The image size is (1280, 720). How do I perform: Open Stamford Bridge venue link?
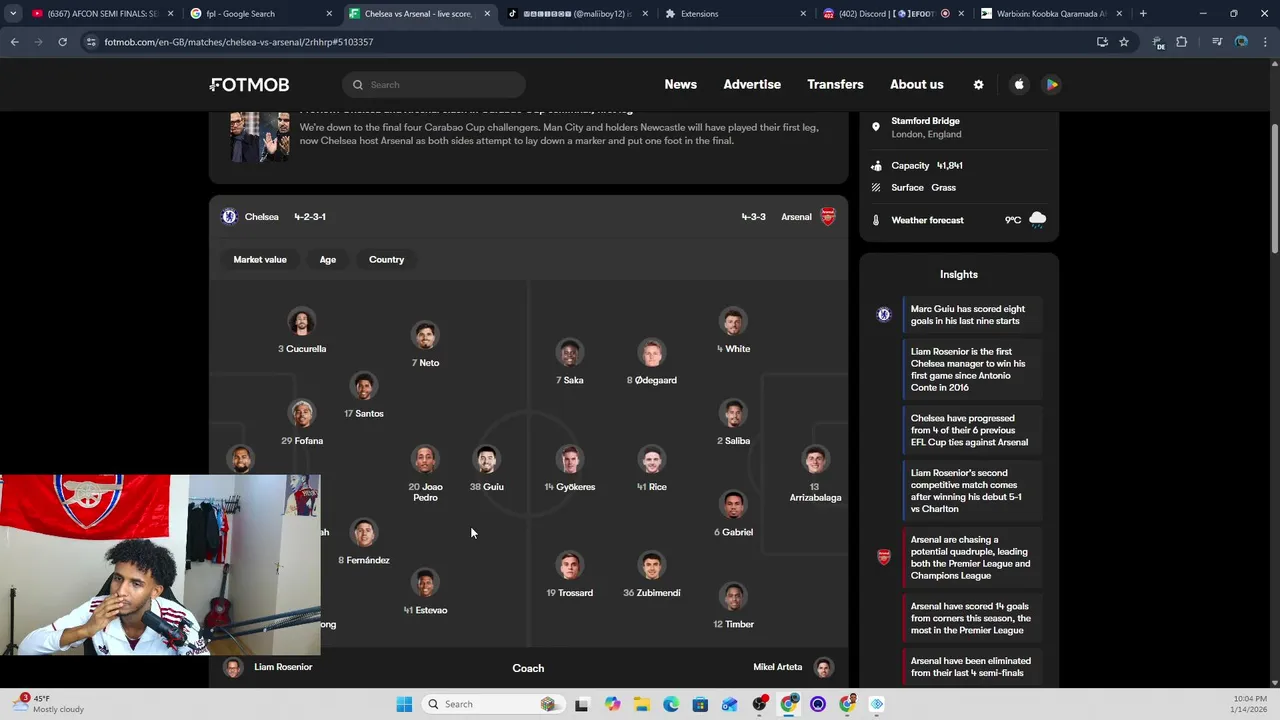click(926, 127)
